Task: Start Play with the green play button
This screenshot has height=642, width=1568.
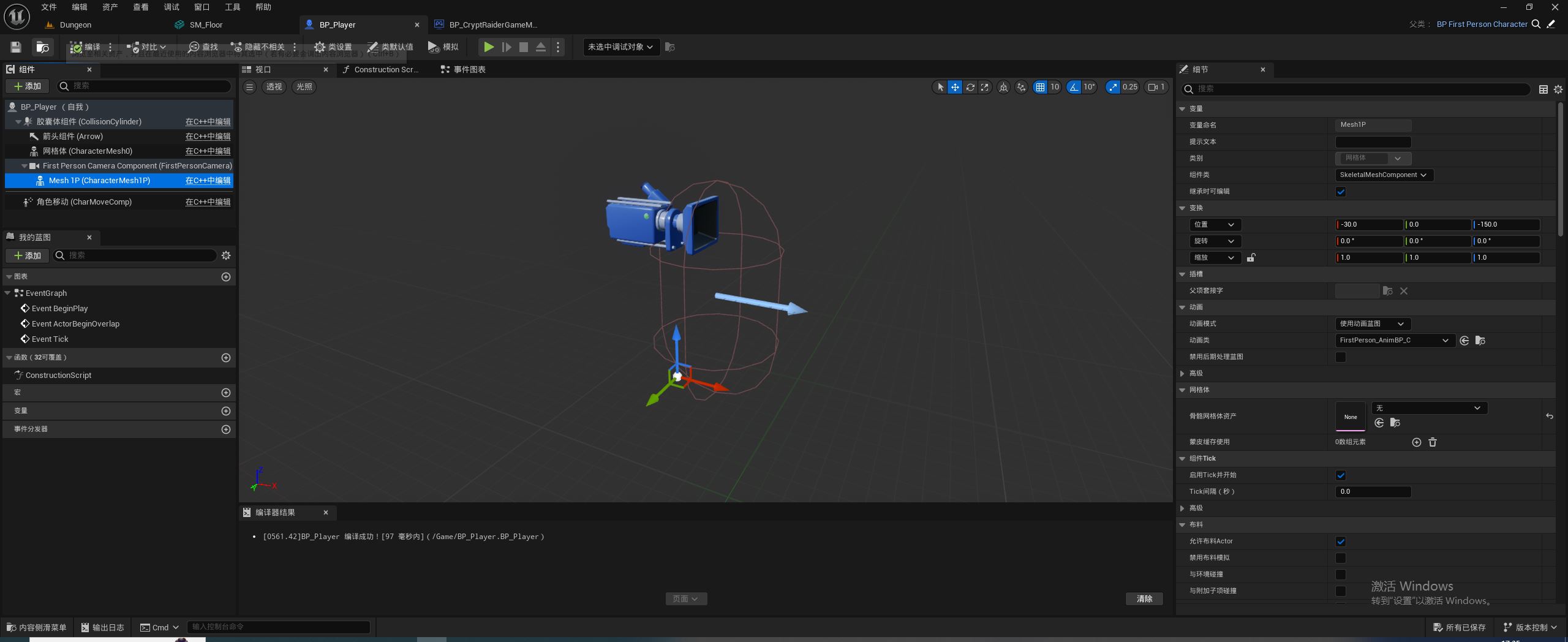Action: (x=488, y=47)
